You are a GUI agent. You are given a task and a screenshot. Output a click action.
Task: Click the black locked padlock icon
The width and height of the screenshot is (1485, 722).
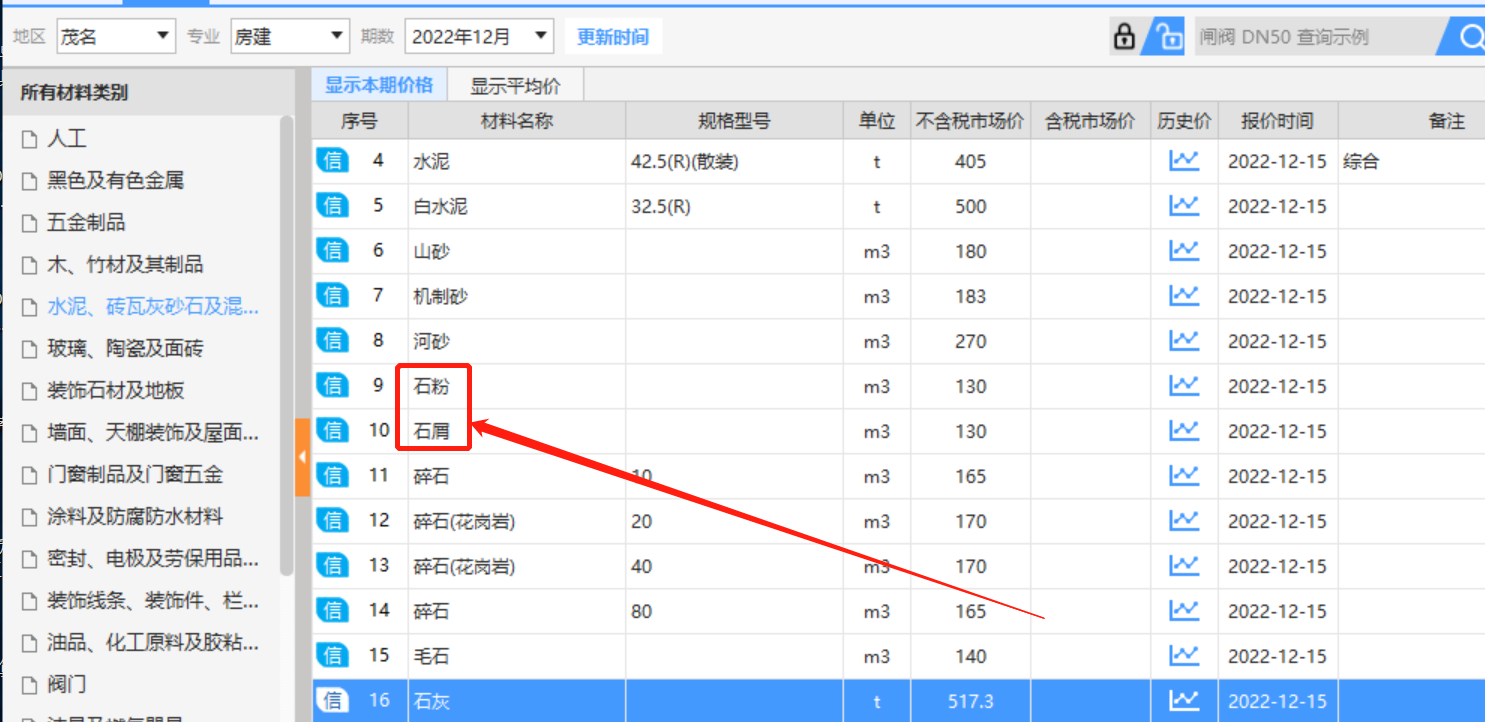pyautogui.click(x=1124, y=37)
